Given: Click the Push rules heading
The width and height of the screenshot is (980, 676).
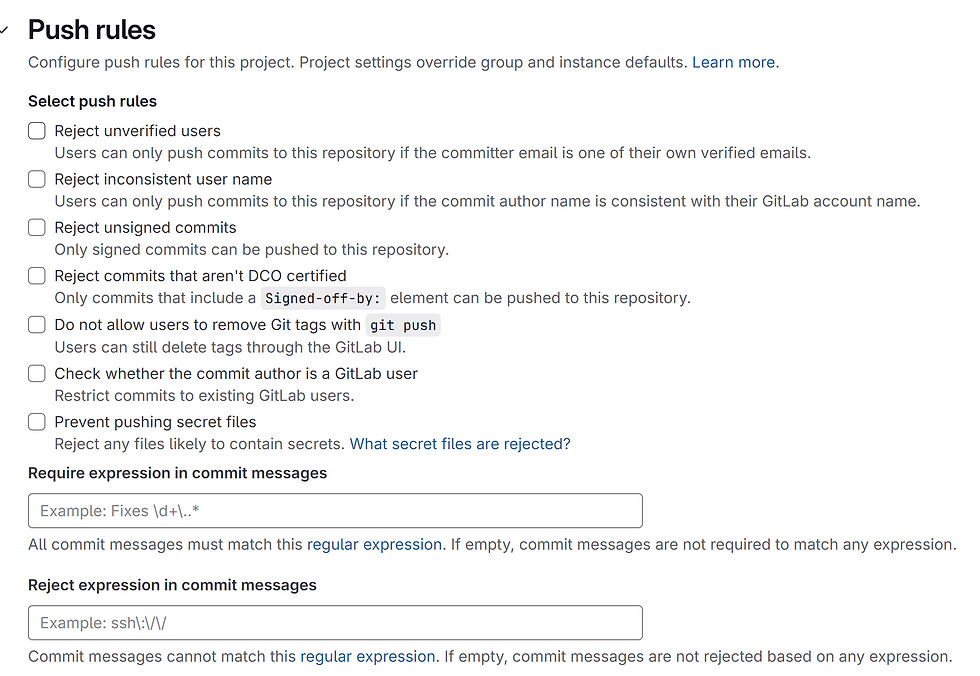Looking at the screenshot, I should coord(92,30).
